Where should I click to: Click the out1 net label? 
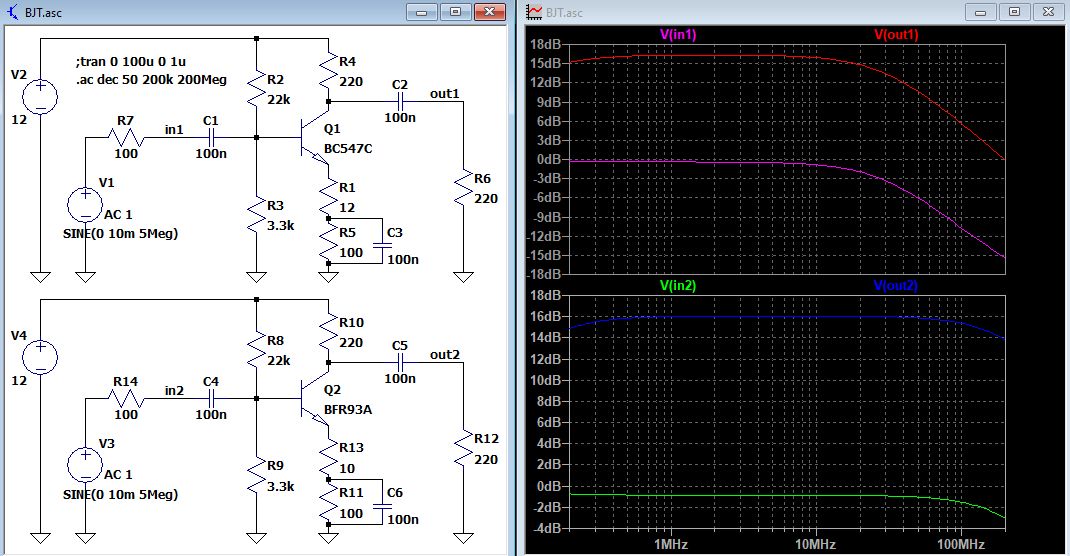click(444, 93)
